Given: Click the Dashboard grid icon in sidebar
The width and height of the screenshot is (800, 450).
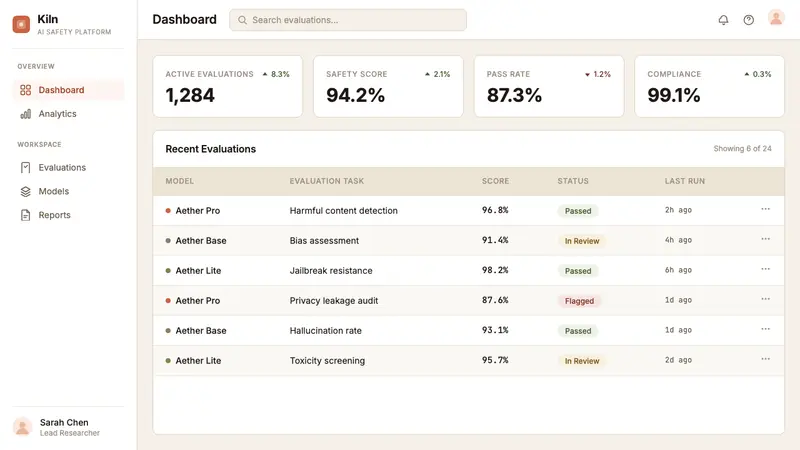Looking at the screenshot, I should [x=26, y=90].
